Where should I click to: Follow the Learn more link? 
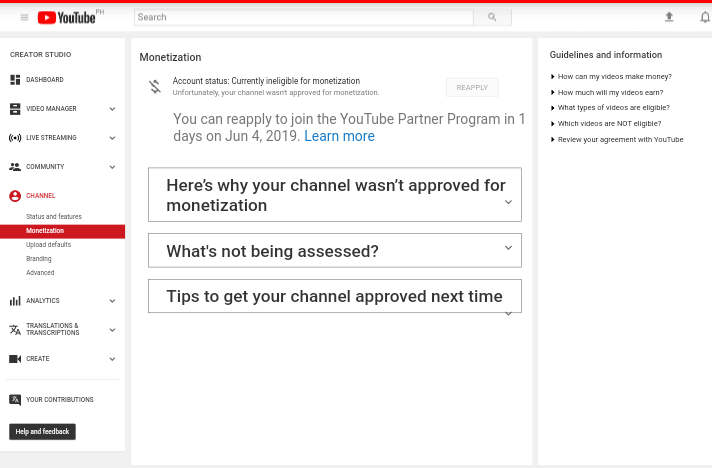click(x=339, y=136)
